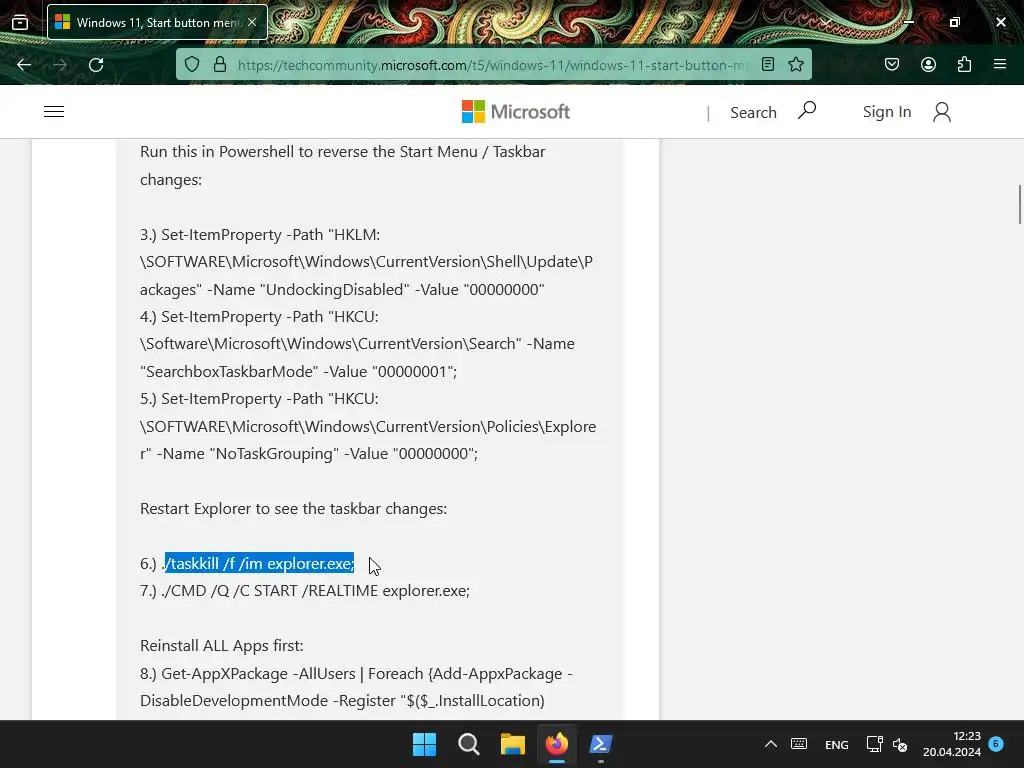Go to Microsoft logo homepage
The height and width of the screenshot is (768, 1024).
click(515, 112)
